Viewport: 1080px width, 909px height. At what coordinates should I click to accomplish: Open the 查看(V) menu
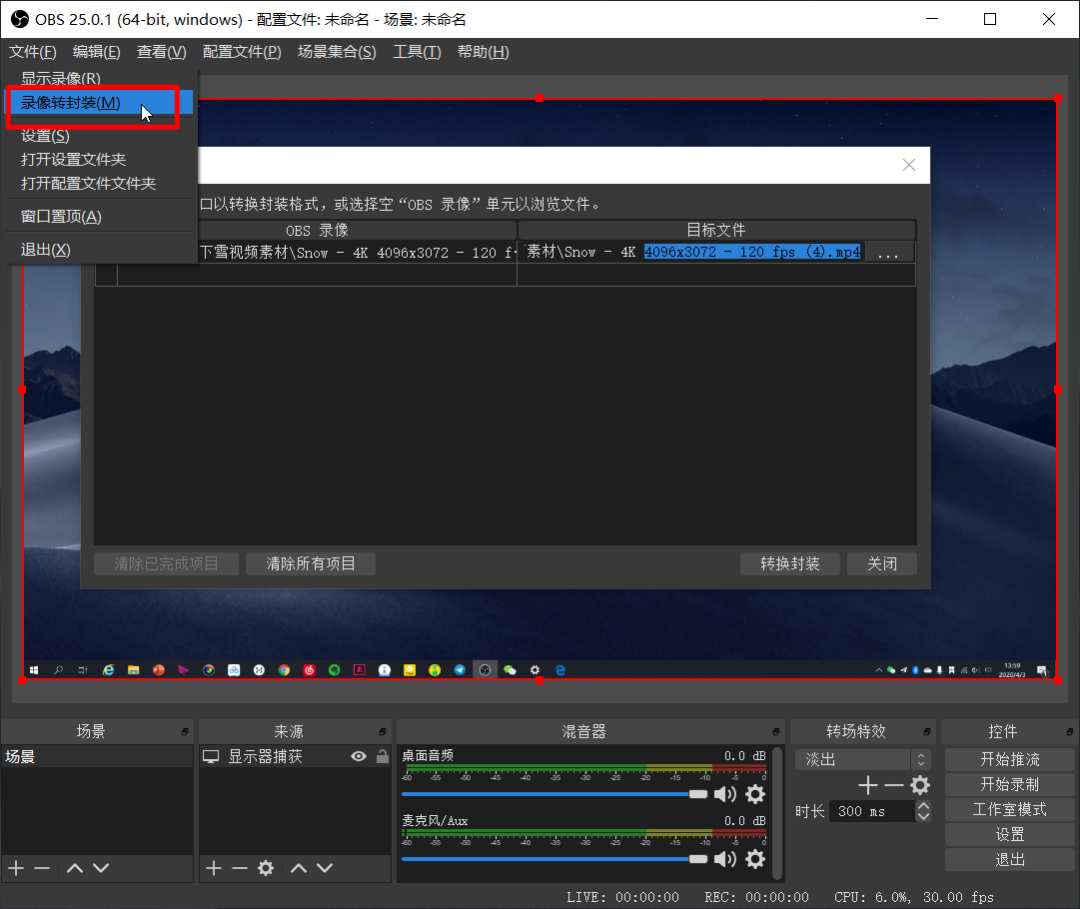(x=161, y=52)
